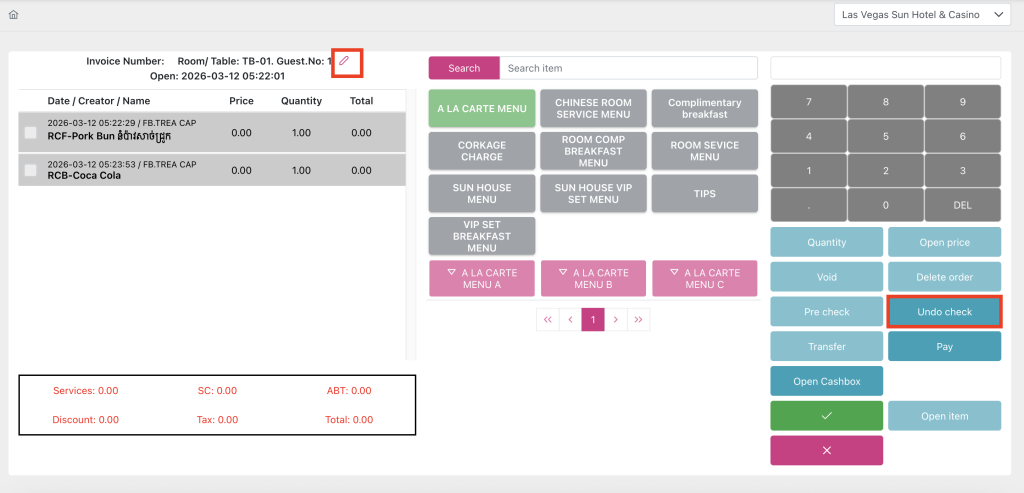Image resolution: width=1024 pixels, height=493 pixels.
Task: Go to the last page of menu items
Action: 638,320
